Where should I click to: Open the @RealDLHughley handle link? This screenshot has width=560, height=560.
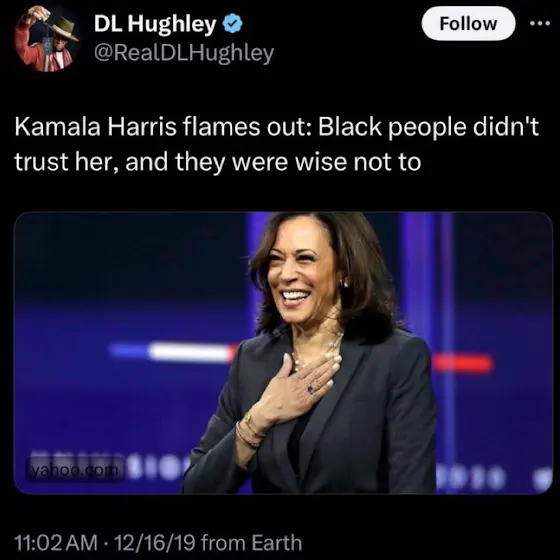click(x=184, y=53)
